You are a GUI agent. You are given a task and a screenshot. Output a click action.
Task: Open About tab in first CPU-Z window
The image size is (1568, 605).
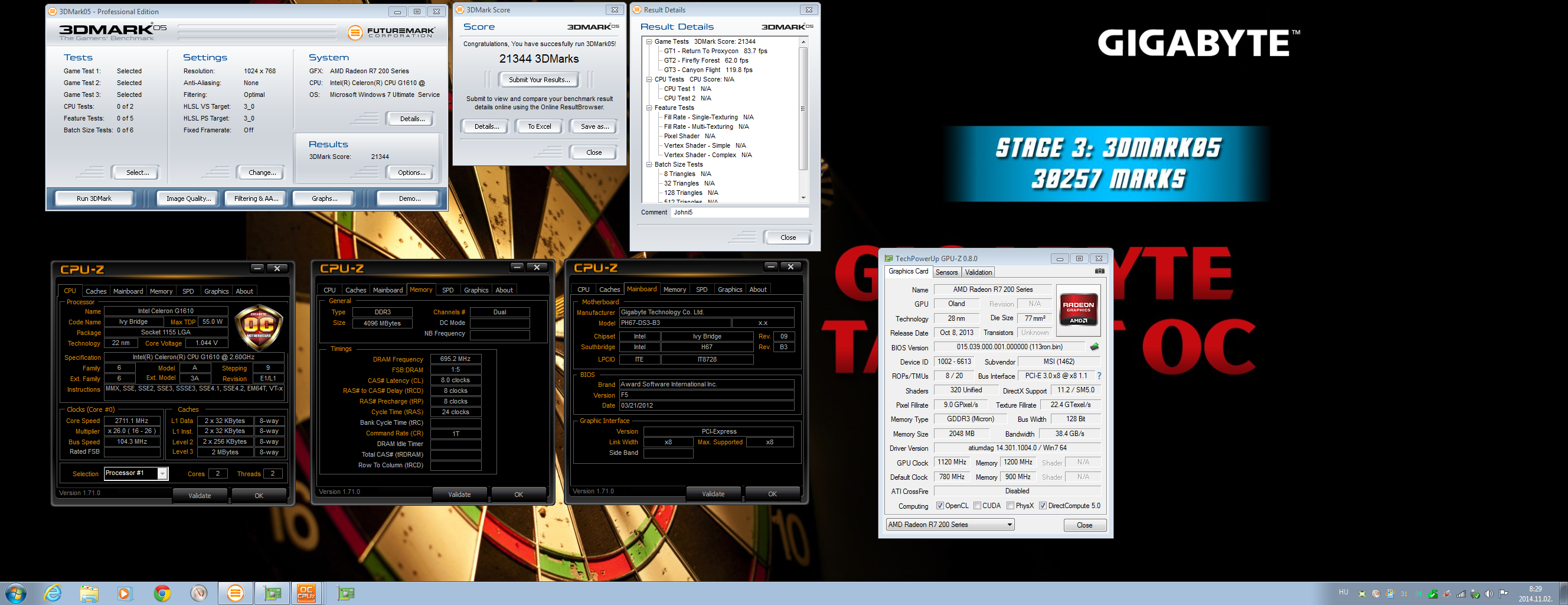click(x=244, y=291)
